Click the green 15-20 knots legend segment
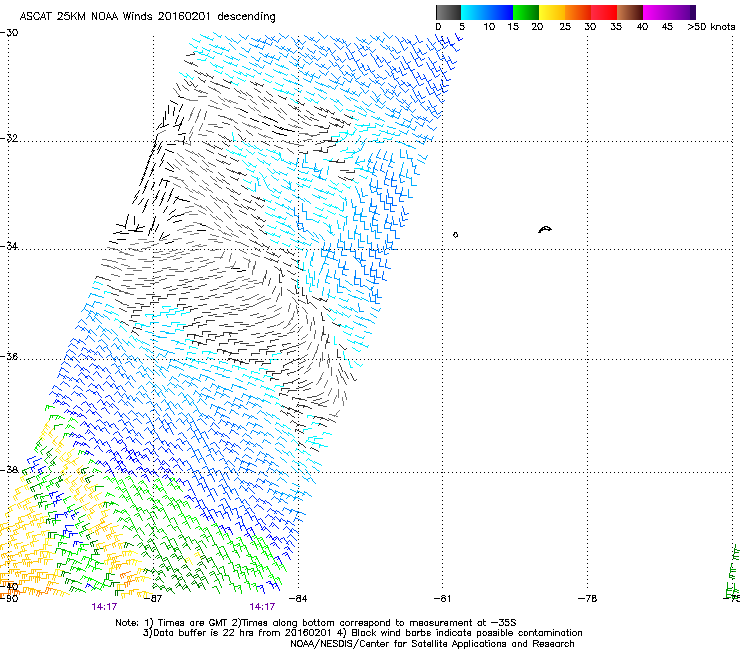740x650 pixels. [526, 12]
